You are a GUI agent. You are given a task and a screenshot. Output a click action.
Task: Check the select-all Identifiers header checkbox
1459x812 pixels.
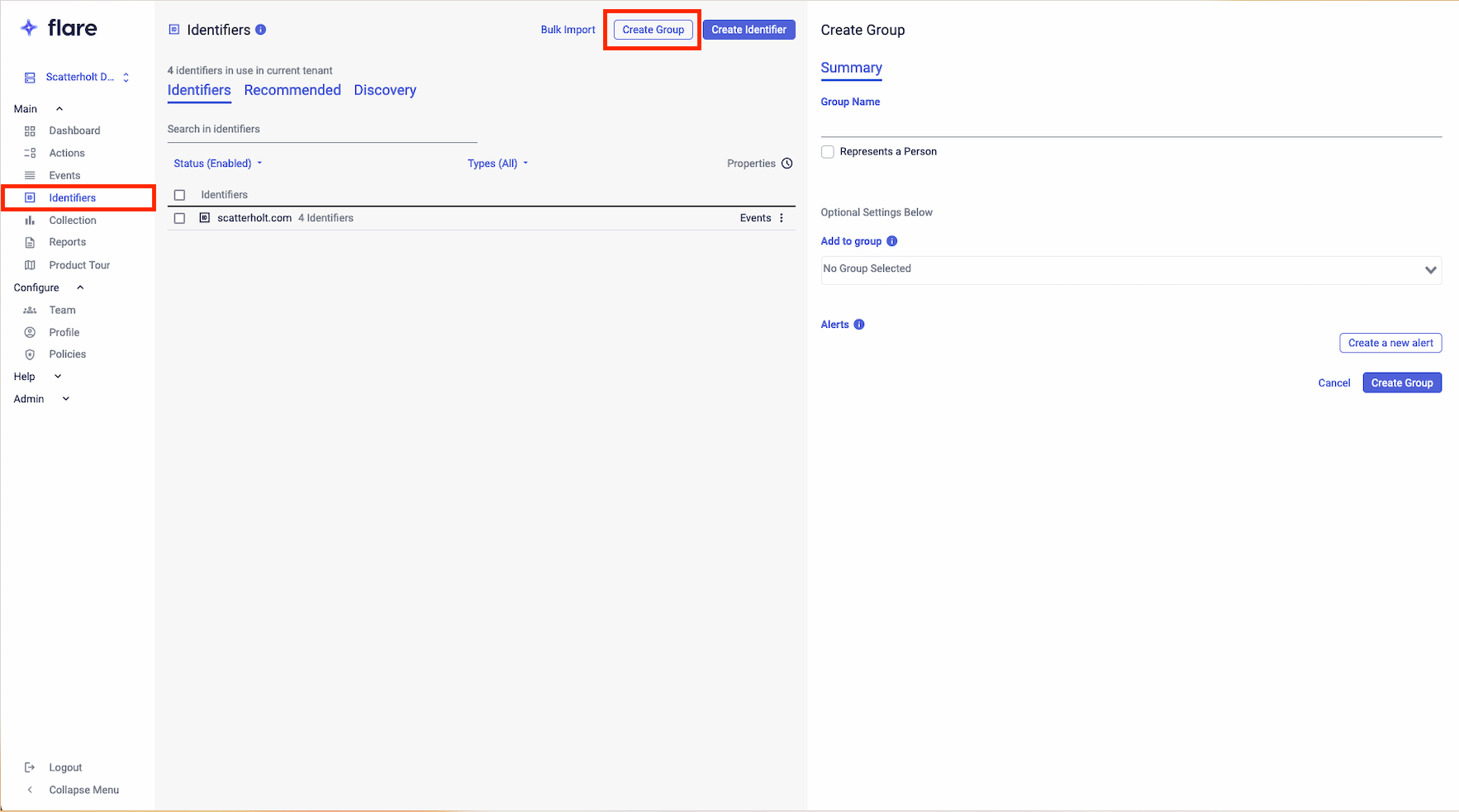[x=179, y=195]
